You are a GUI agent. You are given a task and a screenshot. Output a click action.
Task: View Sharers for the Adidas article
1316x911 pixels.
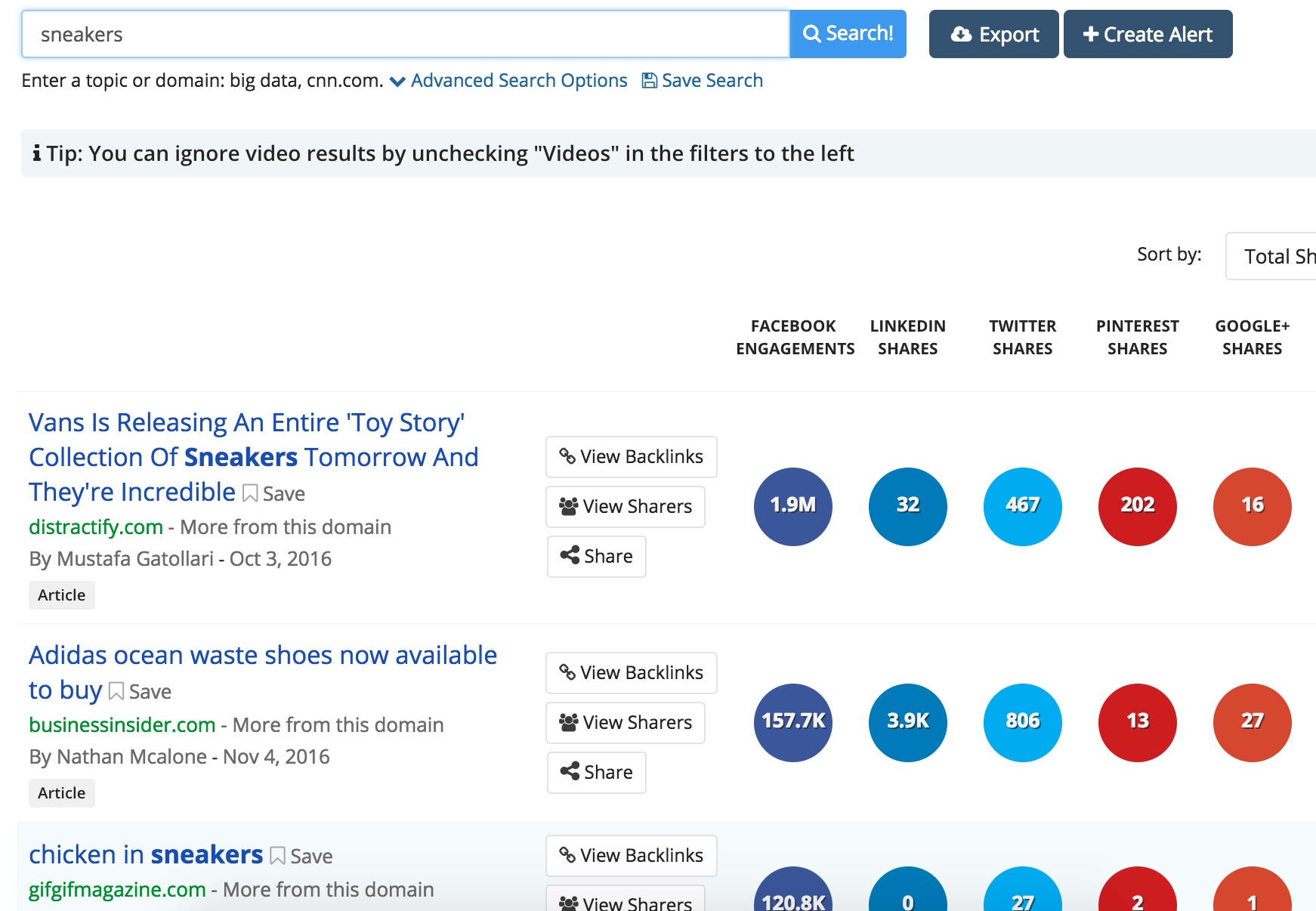point(626,723)
